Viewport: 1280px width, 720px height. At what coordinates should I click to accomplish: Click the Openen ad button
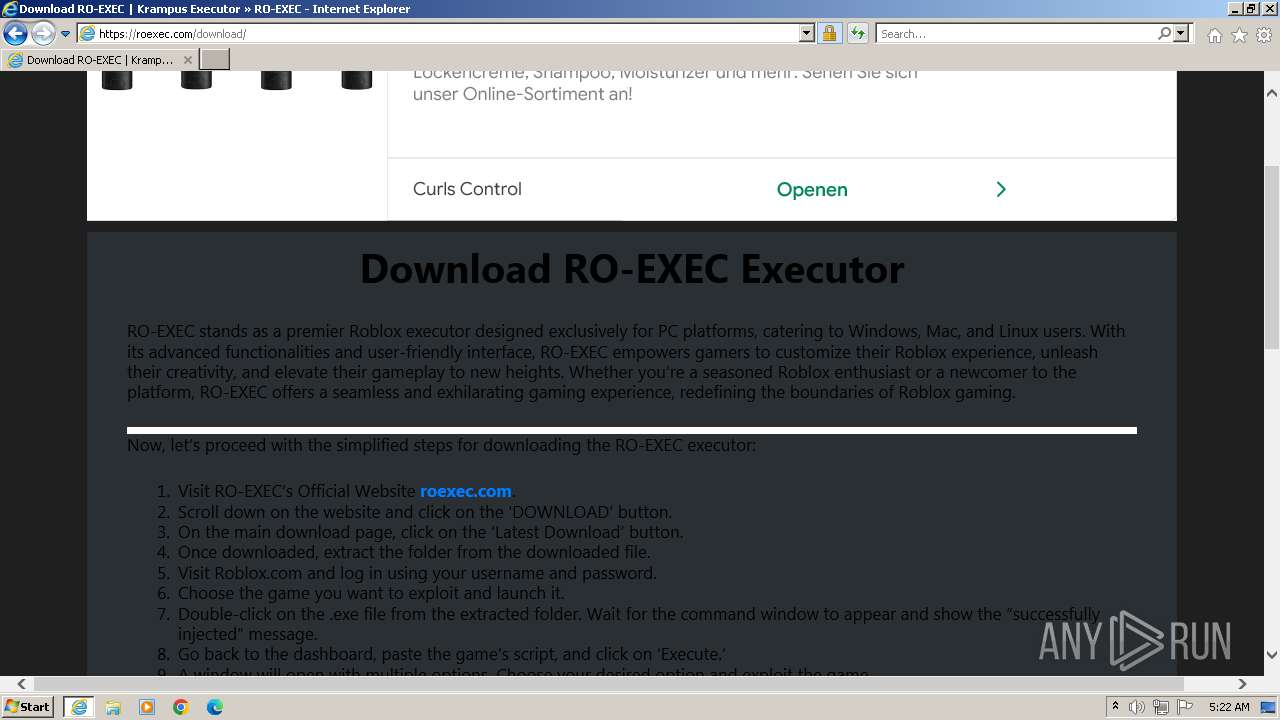tap(812, 189)
